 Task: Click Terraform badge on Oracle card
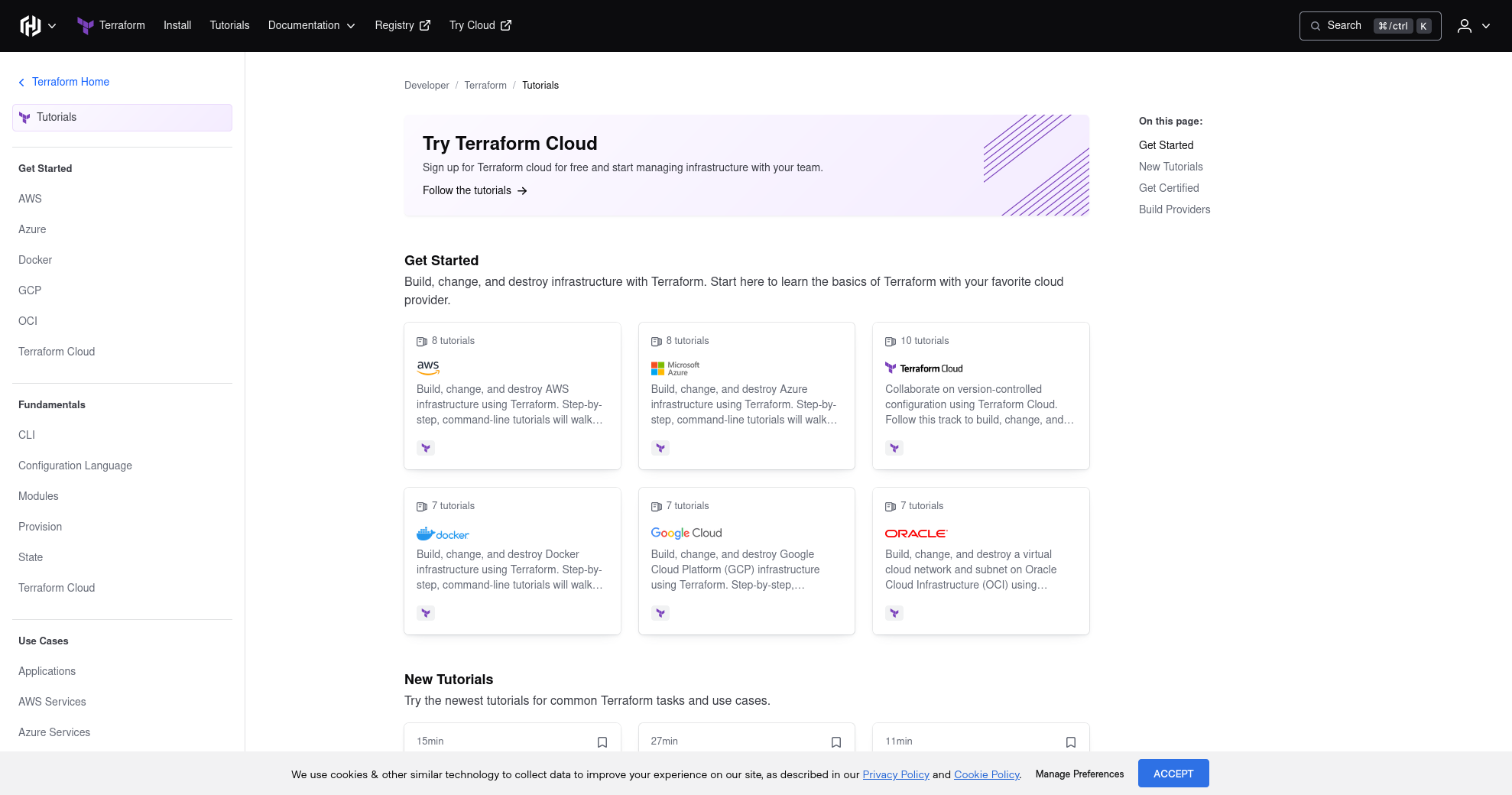coord(894,613)
